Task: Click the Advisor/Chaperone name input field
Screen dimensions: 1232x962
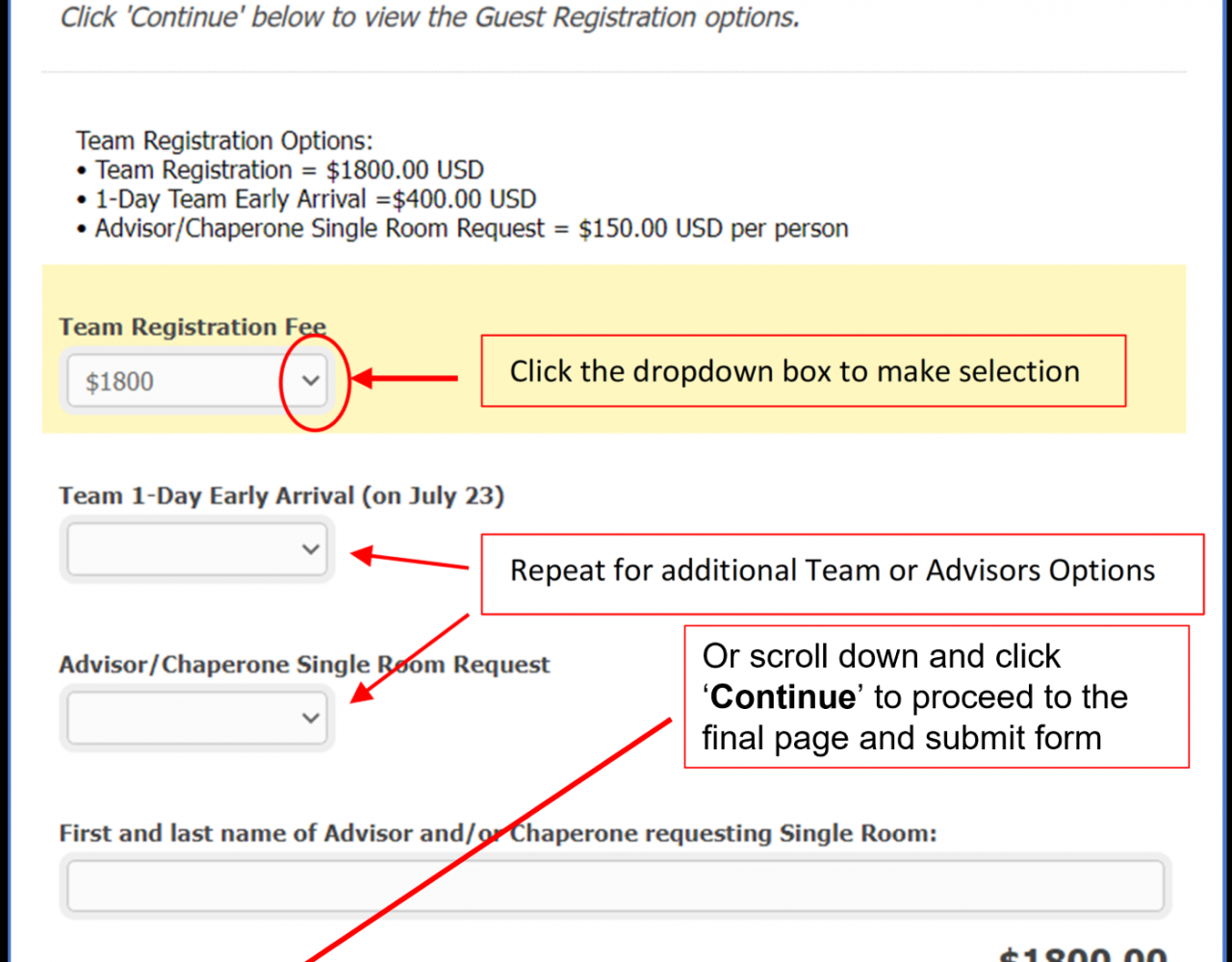Action: pos(615,885)
